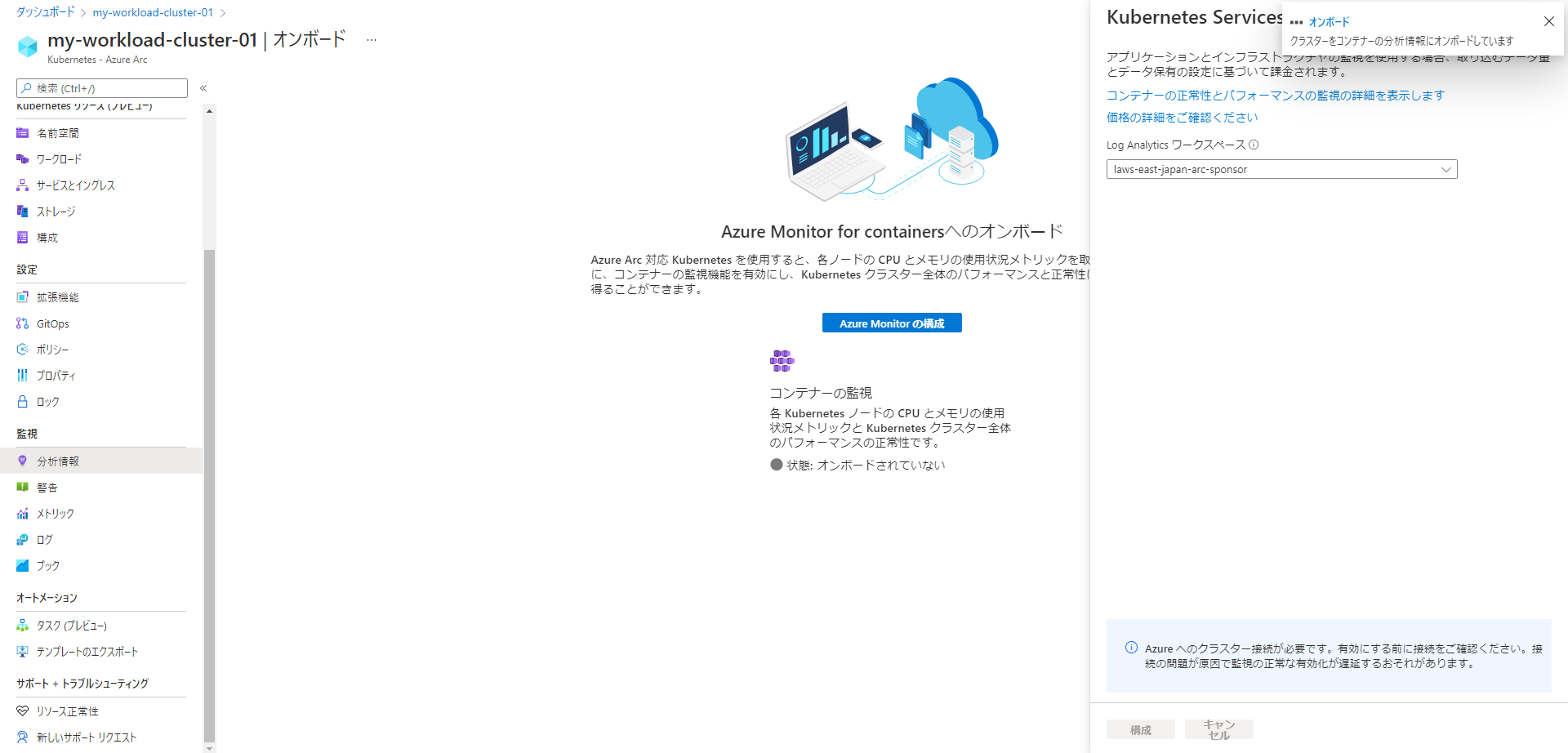Click the 警告 alerts icon

point(23,488)
